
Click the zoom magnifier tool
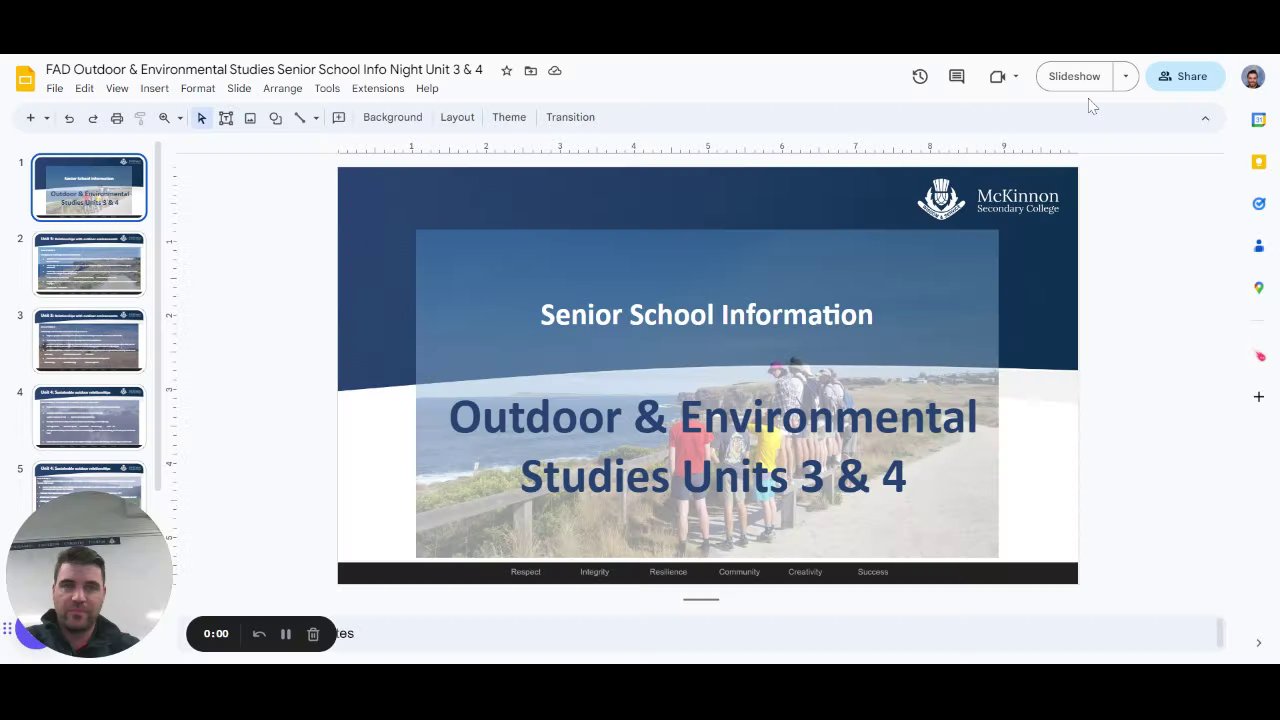pyautogui.click(x=164, y=118)
